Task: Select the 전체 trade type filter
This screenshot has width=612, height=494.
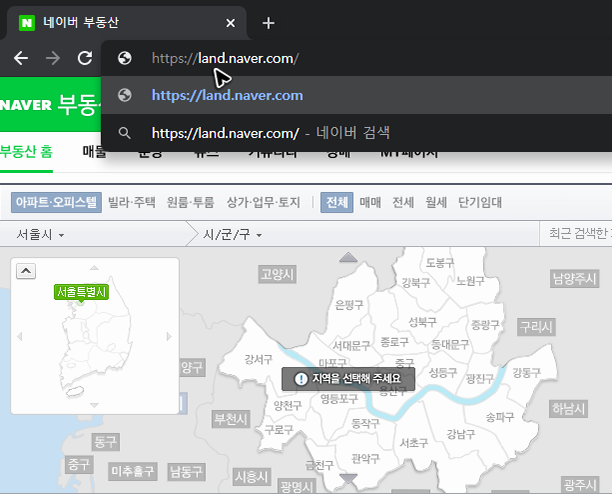Action: [x=337, y=202]
